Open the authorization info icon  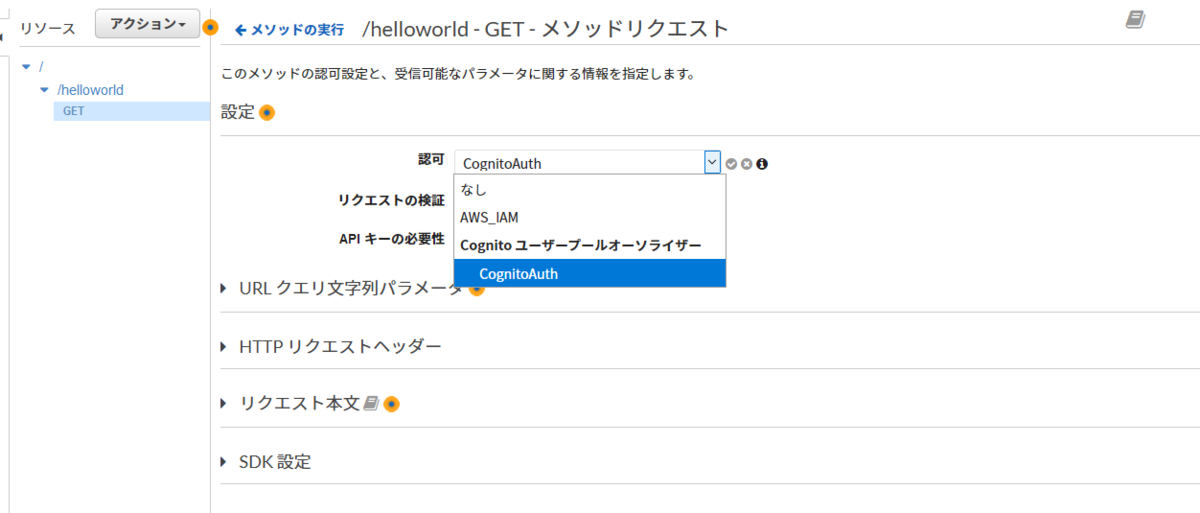pos(762,164)
